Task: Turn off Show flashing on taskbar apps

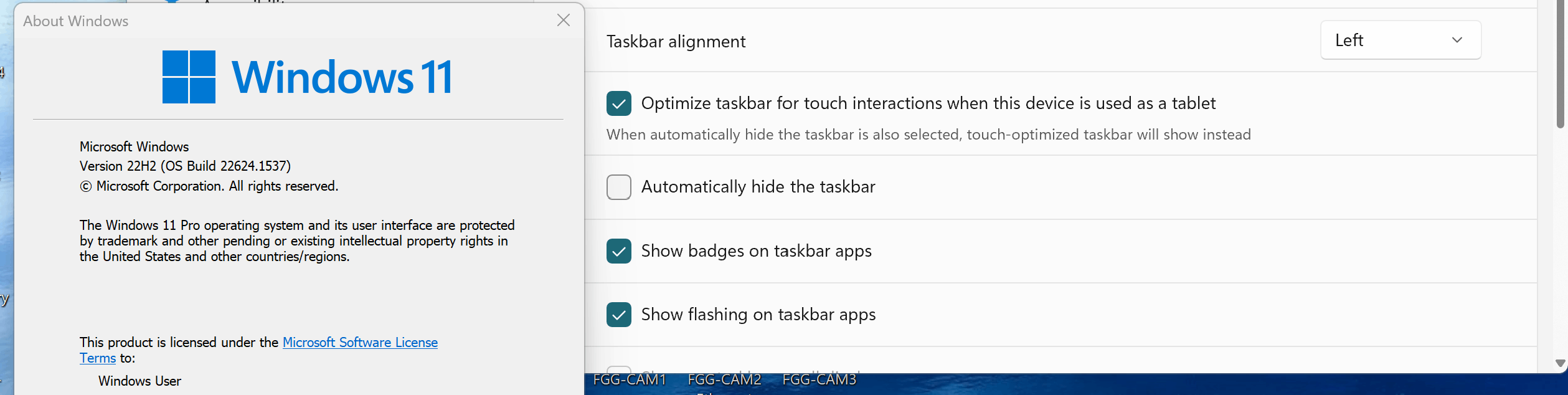Action: (x=619, y=315)
